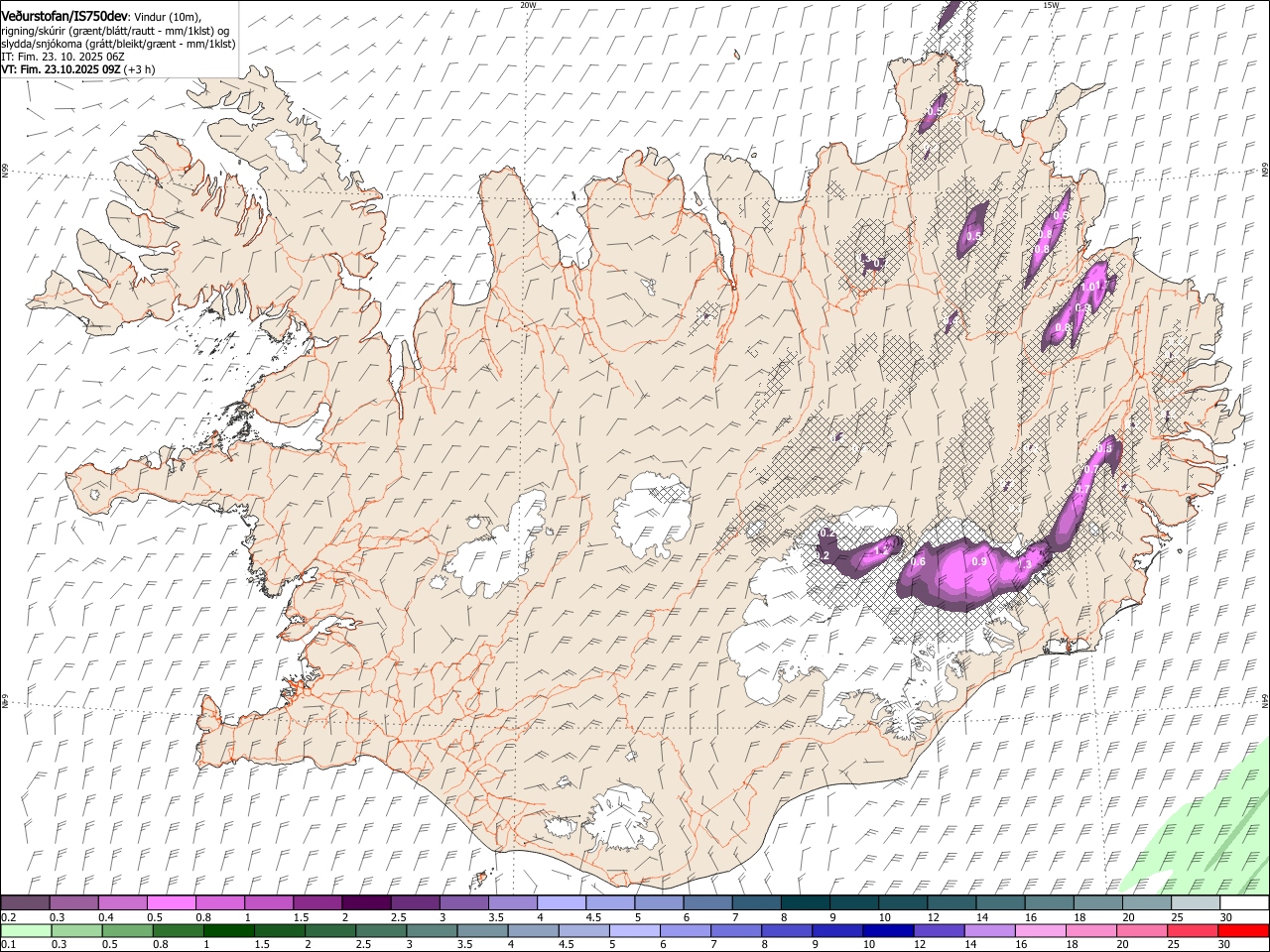Click the 'Veðurstofan/IS750dev' title text
Viewport: 1270px width, 952px height.
pyautogui.click(x=64, y=16)
